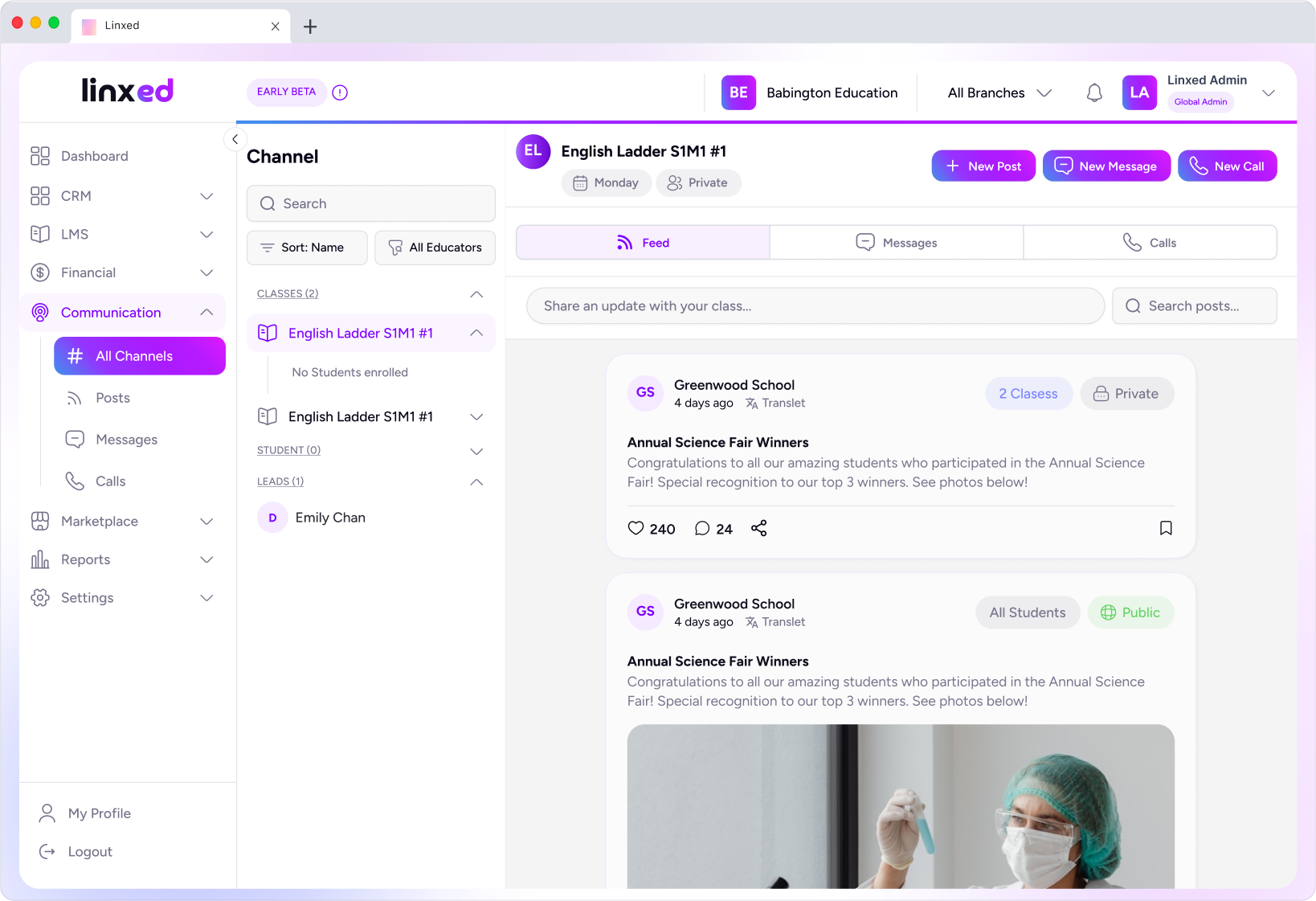The height and width of the screenshot is (901, 1316).
Task: Click the GS avatar on the first post
Action: click(x=645, y=392)
